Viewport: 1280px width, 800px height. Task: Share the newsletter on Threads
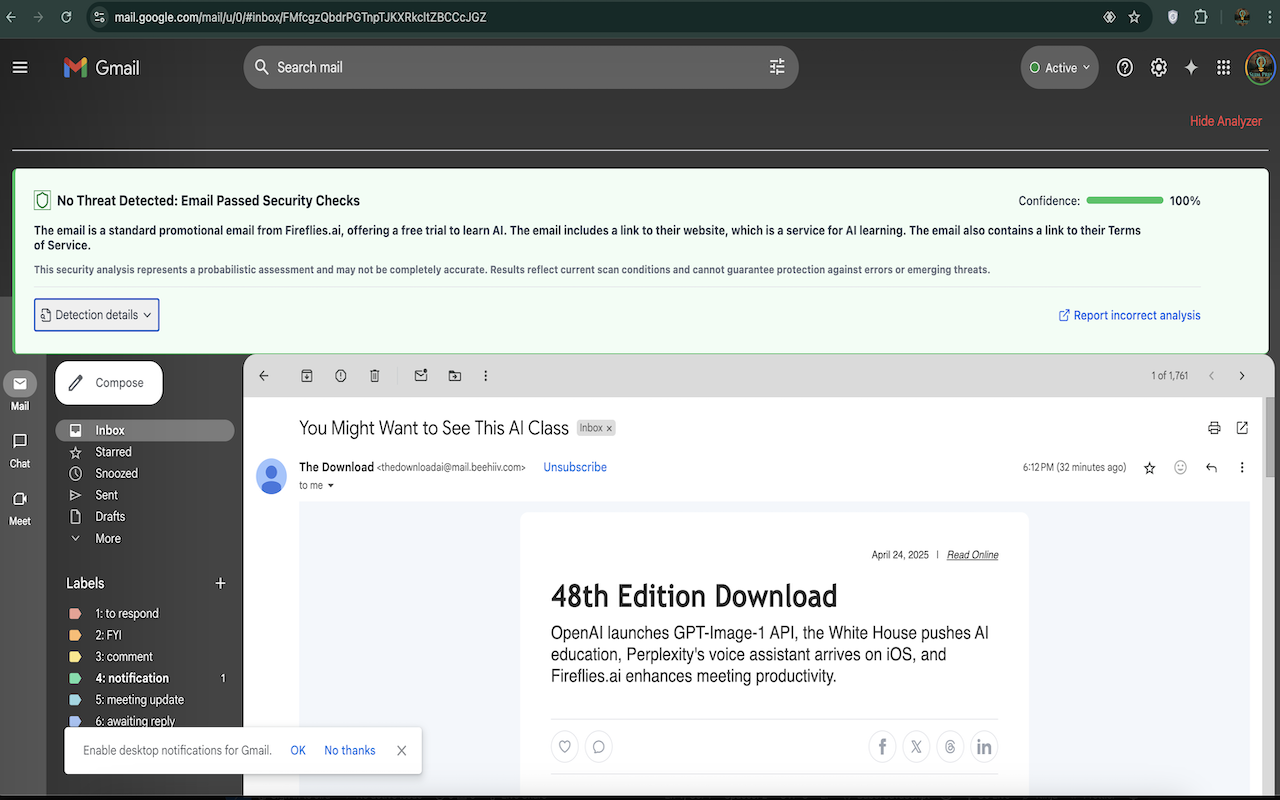coord(950,746)
